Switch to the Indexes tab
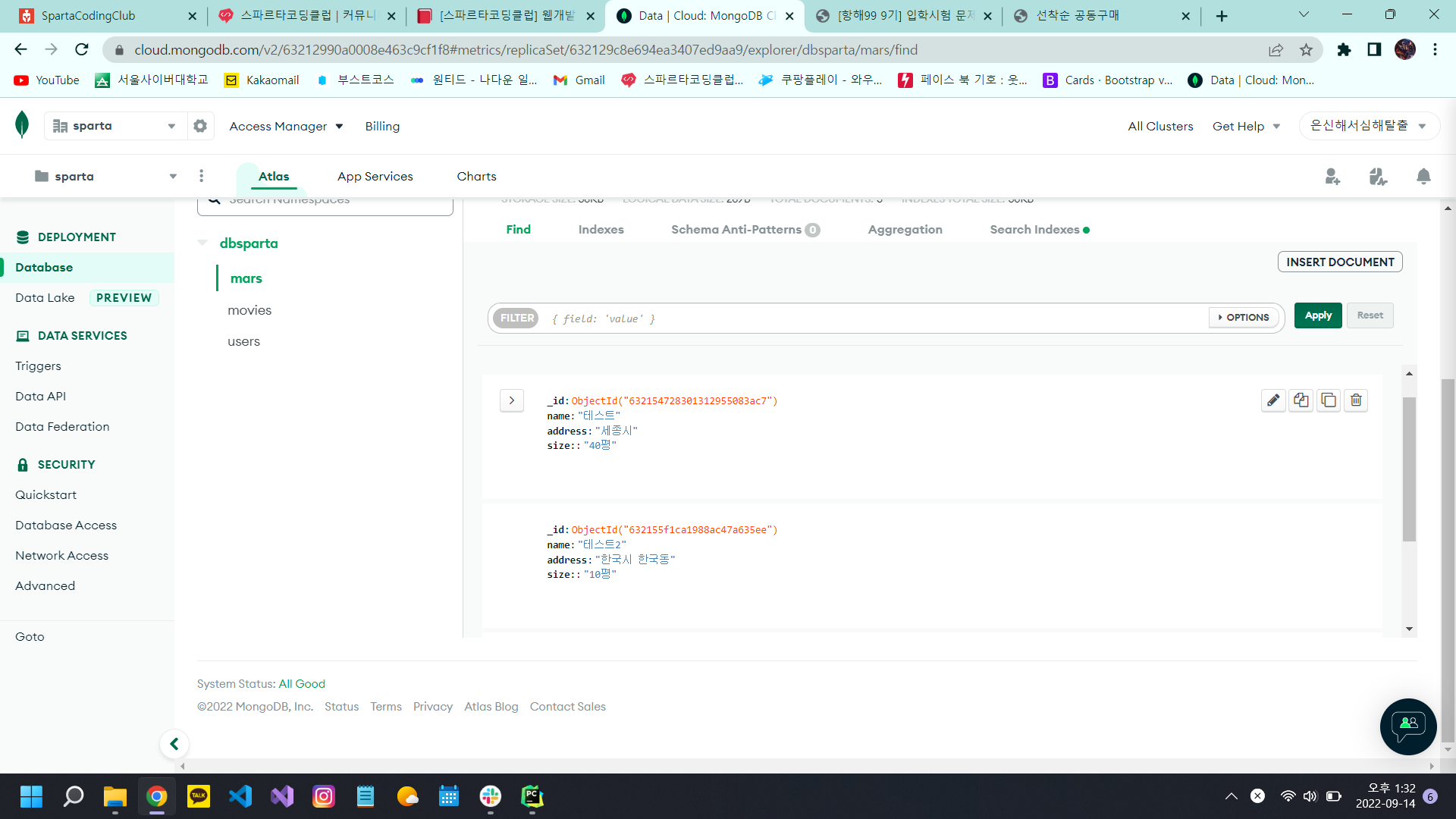Image resolution: width=1456 pixels, height=819 pixels. pyautogui.click(x=601, y=230)
